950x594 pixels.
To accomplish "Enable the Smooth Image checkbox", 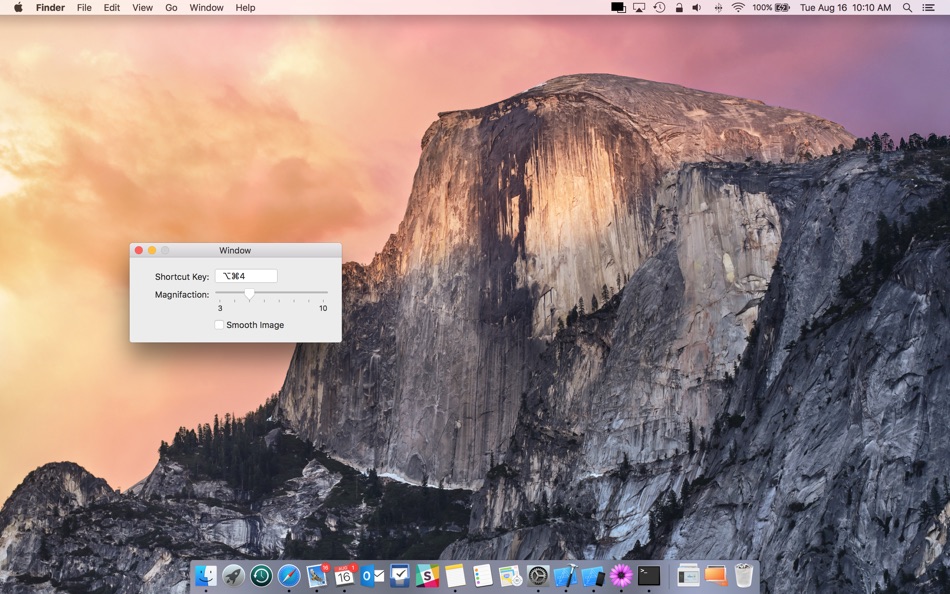I will click(x=219, y=325).
